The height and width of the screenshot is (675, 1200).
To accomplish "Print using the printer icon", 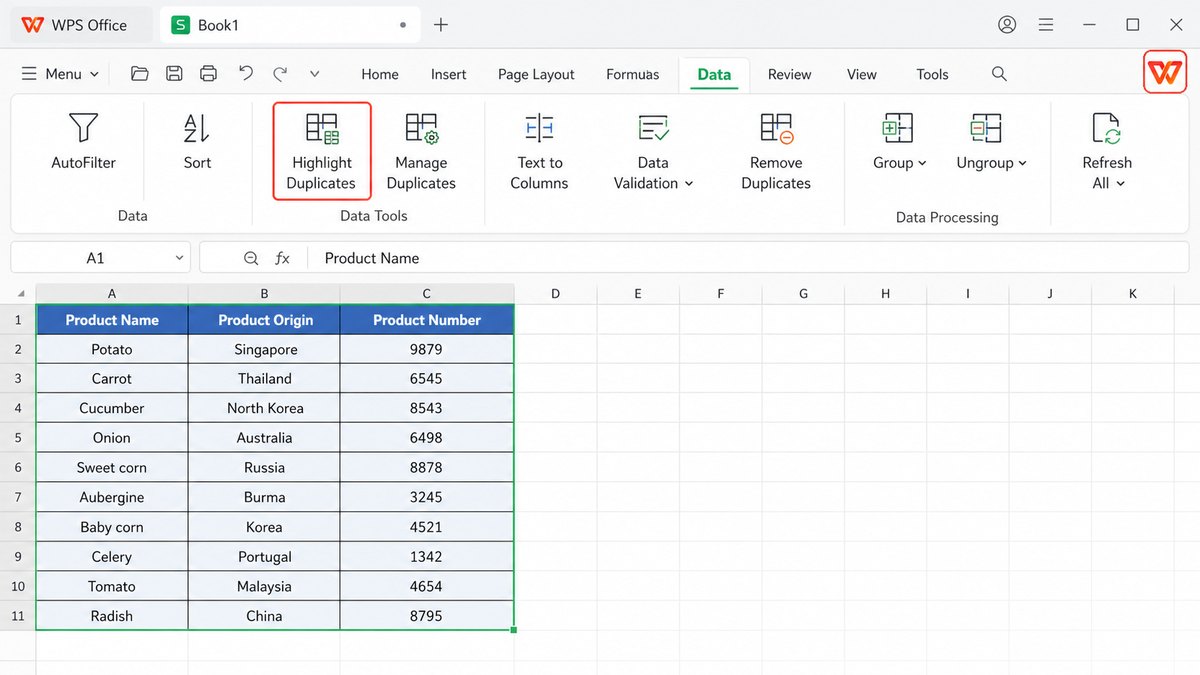I will [x=208, y=74].
